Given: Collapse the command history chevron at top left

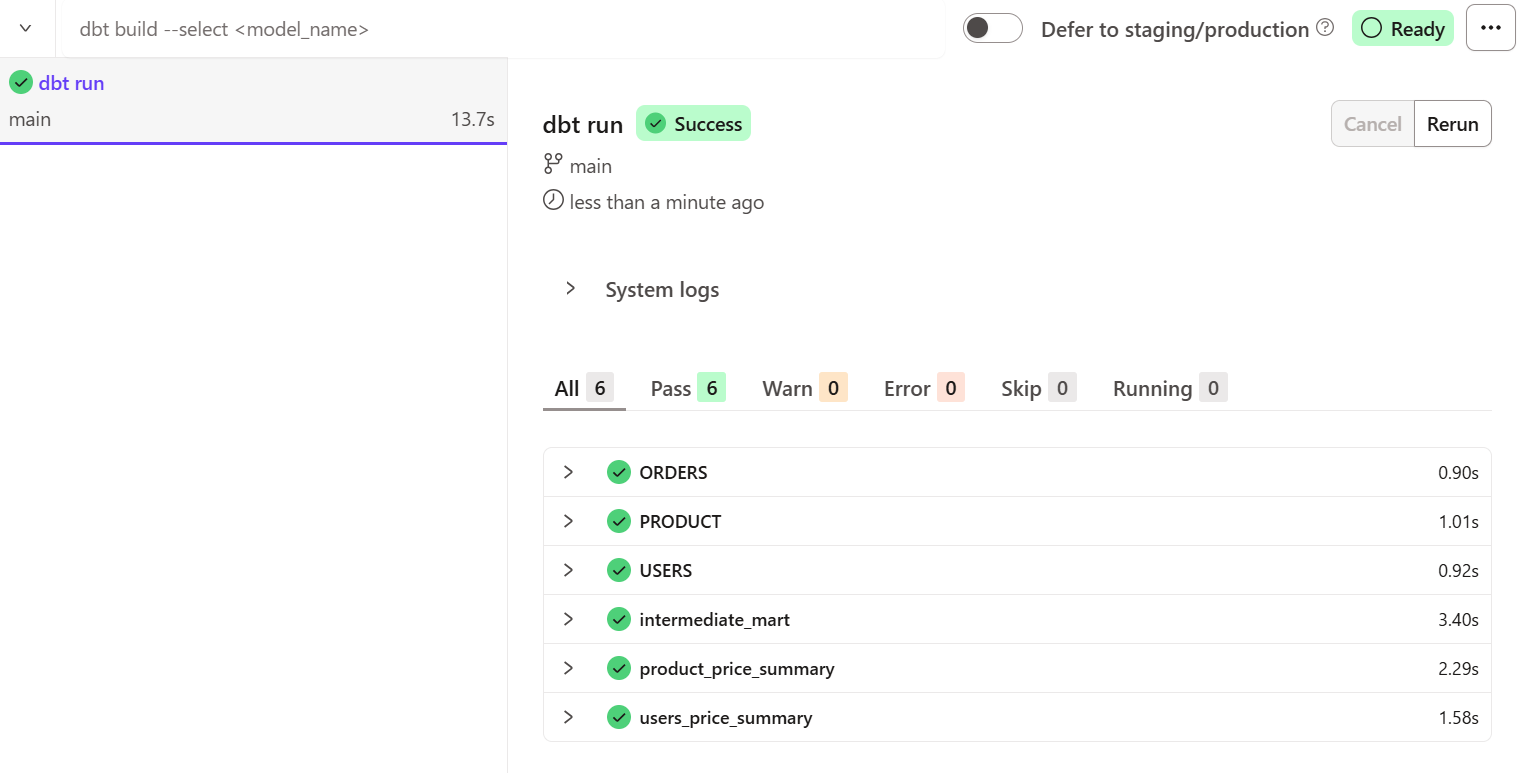Looking at the screenshot, I should tap(26, 28).
